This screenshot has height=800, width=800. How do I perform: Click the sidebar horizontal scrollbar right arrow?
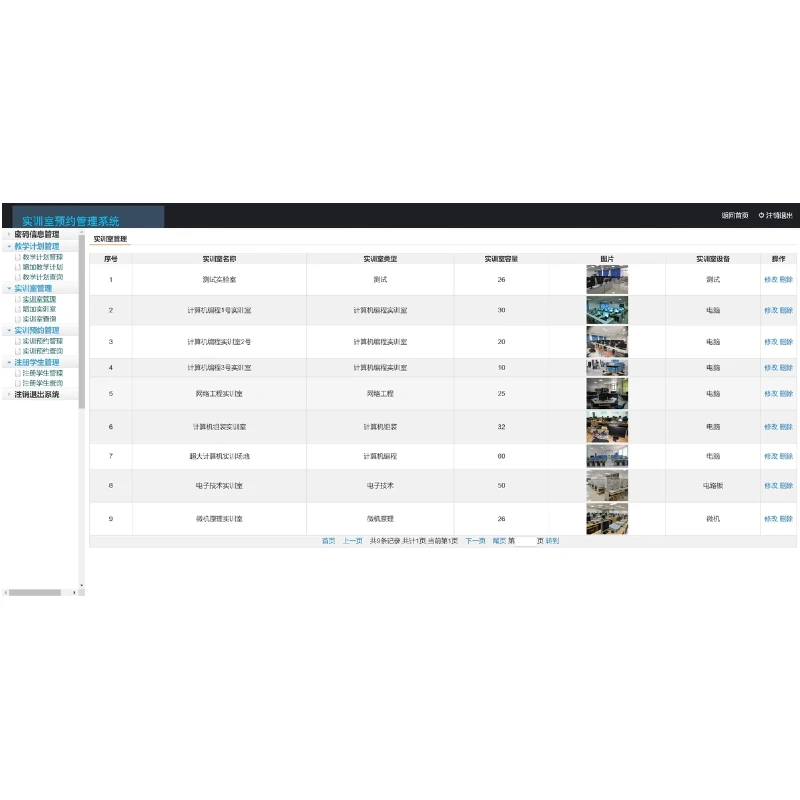coord(74,593)
